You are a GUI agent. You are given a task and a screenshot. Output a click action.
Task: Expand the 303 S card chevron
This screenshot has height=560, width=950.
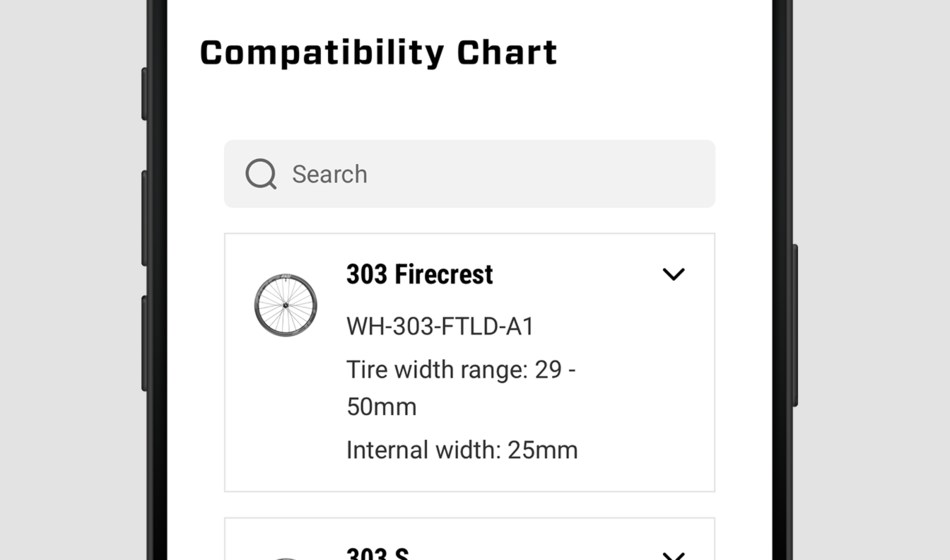(x=673, y=555)
